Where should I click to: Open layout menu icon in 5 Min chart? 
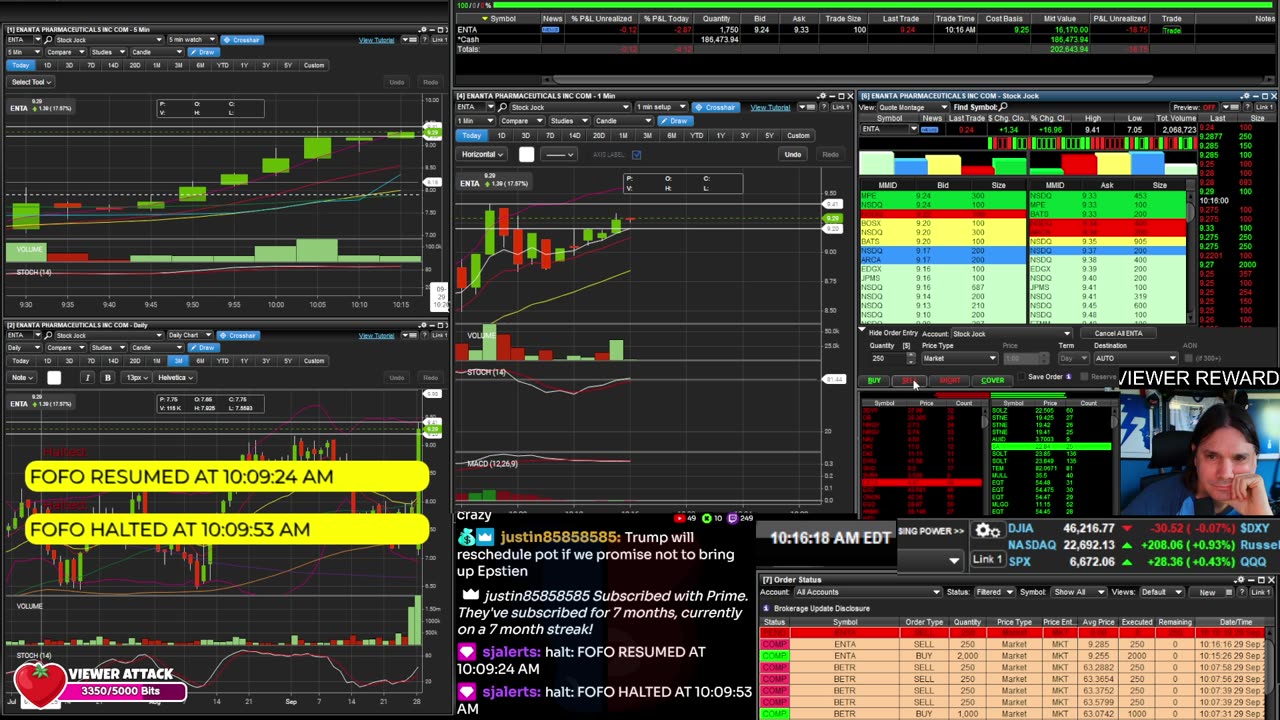coord(408,40)
